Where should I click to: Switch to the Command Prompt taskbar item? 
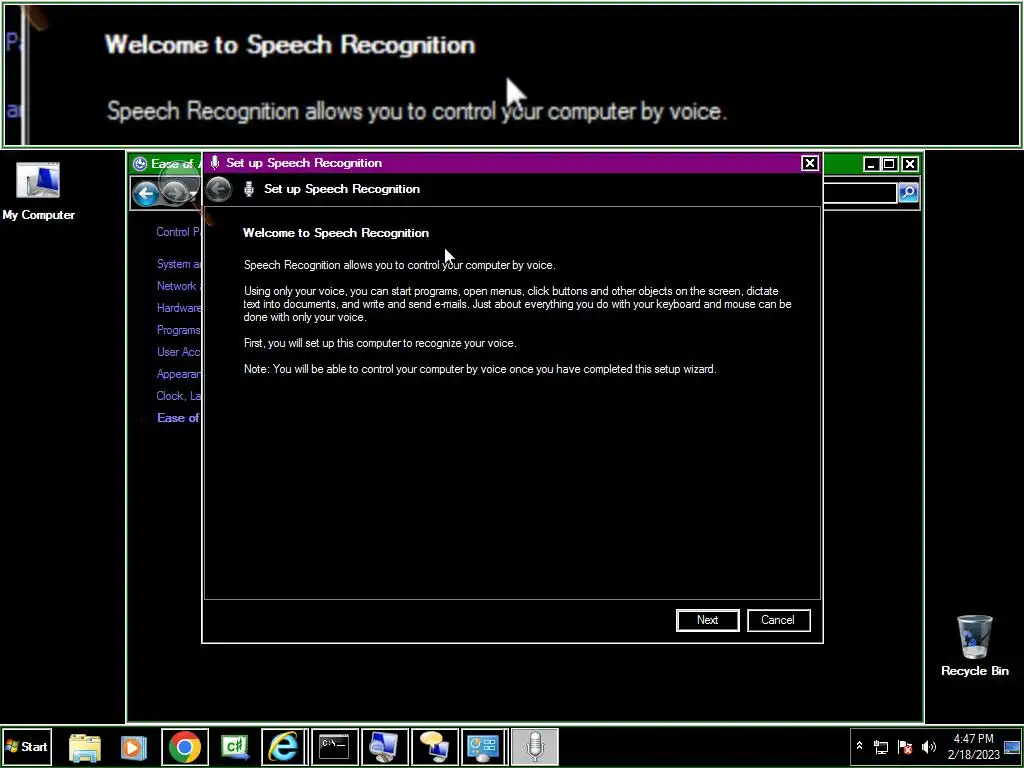334,747
